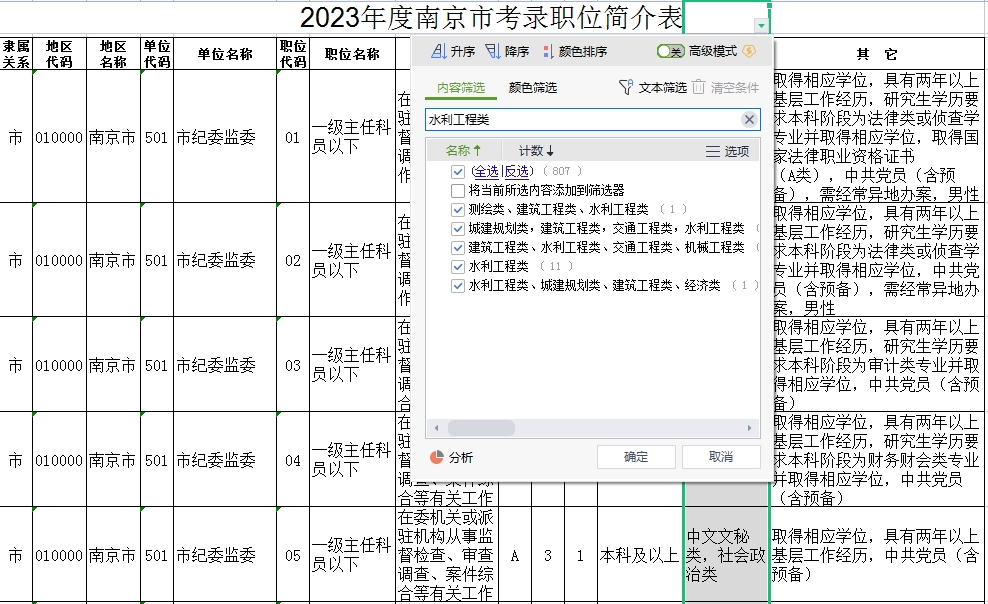Viewport: 988px width, 604px height.
Task: Open the 文本筛选 text filter funnel
Action: pyautogui.click(x=653, y=88)
